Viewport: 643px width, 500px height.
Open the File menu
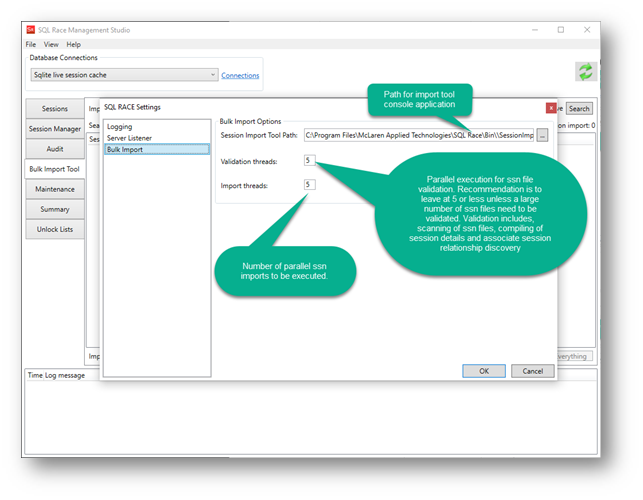(31, 44)
